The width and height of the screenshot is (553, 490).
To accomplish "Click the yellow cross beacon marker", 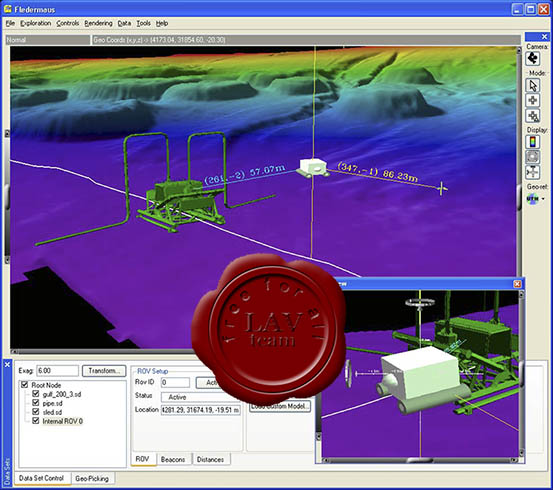I will click(x=442, y=189).
